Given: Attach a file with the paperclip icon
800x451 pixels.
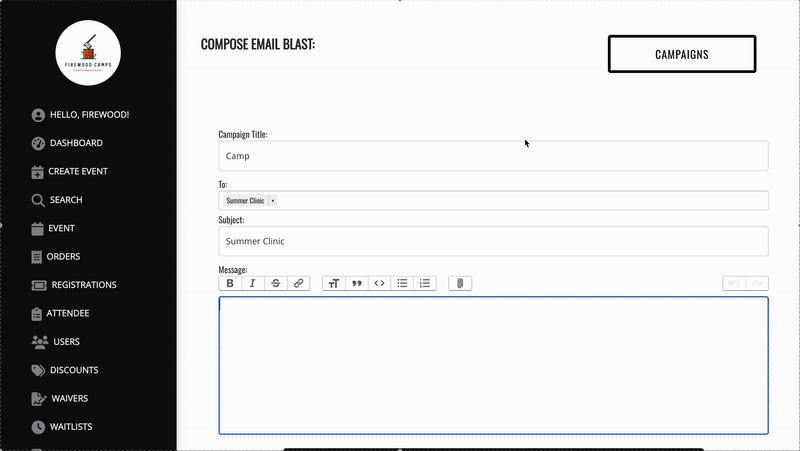Looking at the screenshot, I should [460, 283].
